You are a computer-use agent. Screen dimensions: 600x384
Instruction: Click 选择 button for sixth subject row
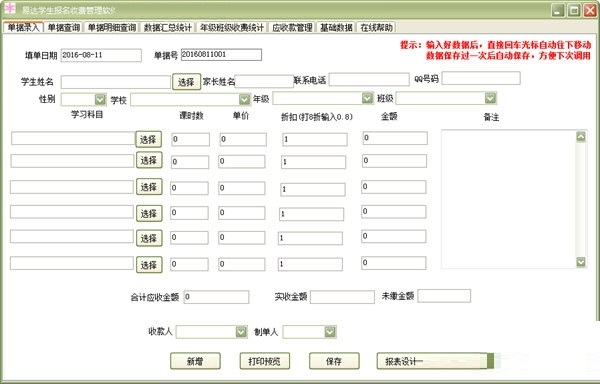point(149,265)
